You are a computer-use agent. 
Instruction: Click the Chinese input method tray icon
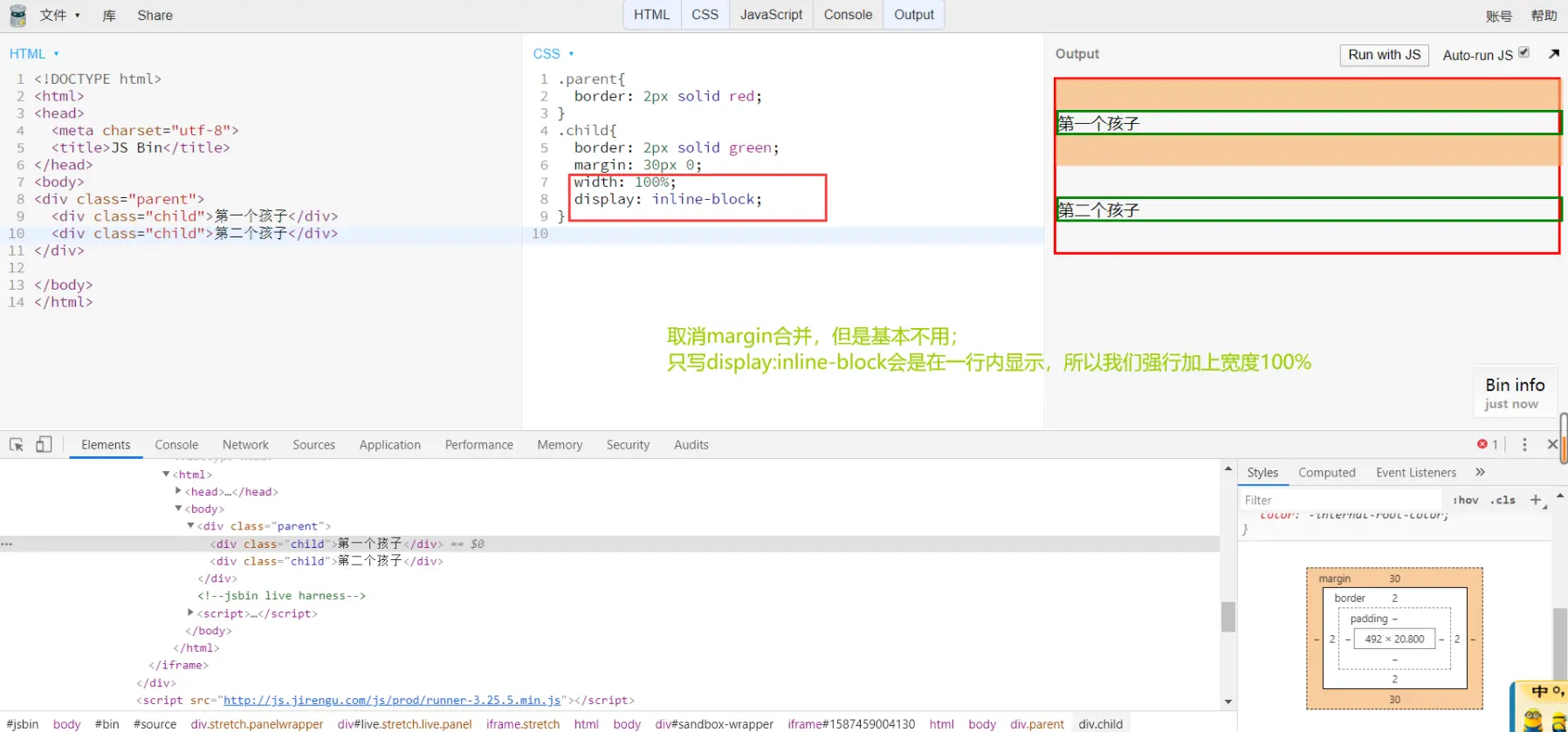[1540, 692]
